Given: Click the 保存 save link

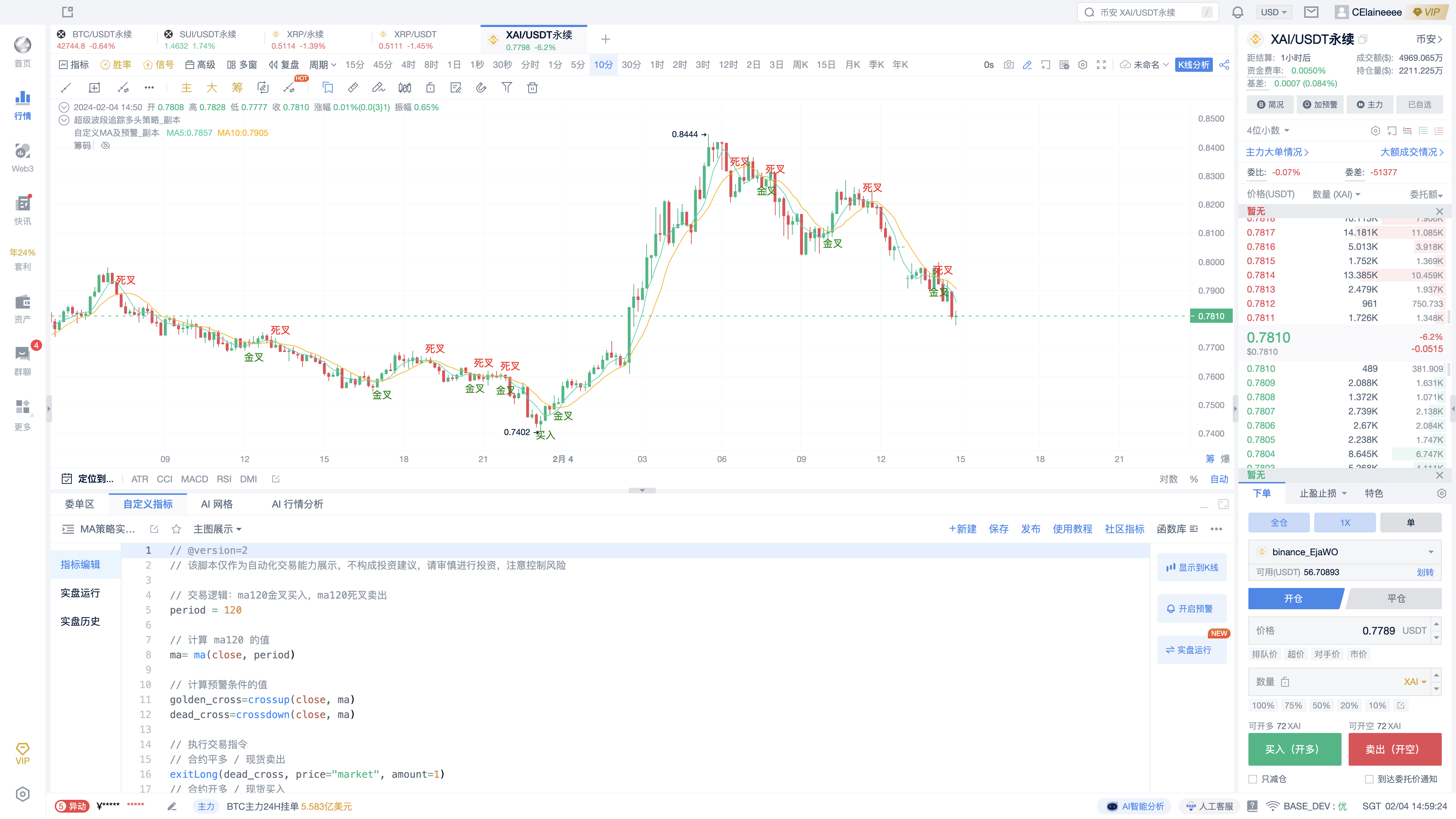Looking at the screenshot, I should click(999, 529).
